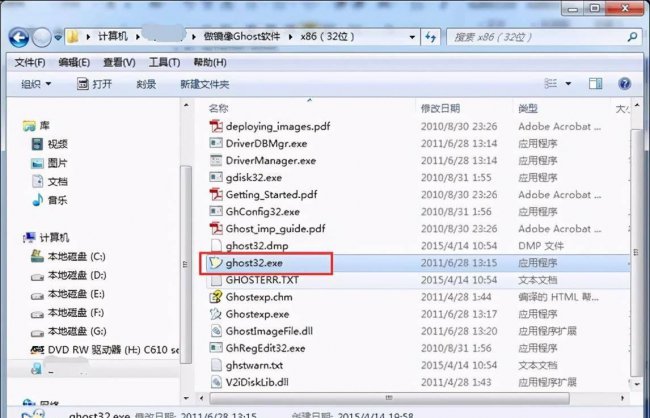Viewport: 650px width, 418px height.
Task: Click the ghost32.exe file icon
Action: (216, 262)
